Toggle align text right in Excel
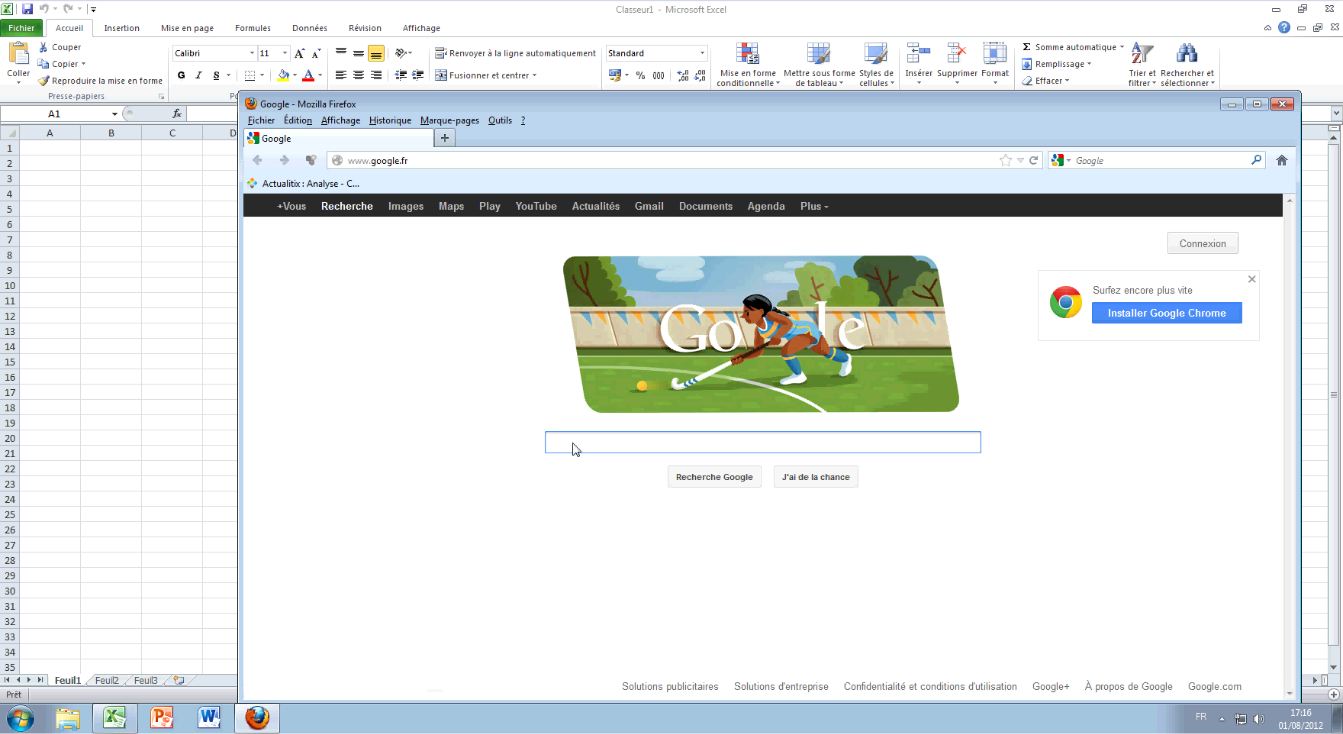1343x734 pixels. (376, 75)
